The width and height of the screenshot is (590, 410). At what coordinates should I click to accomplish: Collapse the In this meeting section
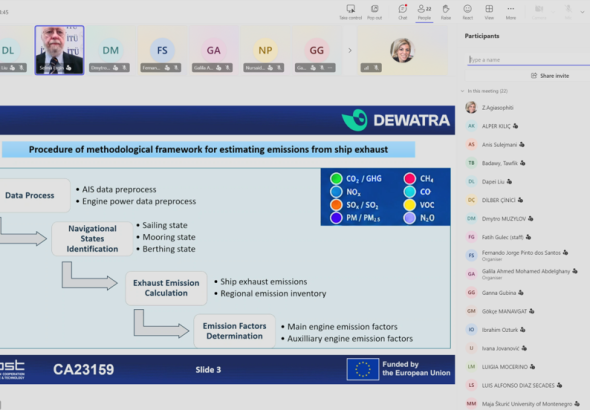[x=462, y=91]
